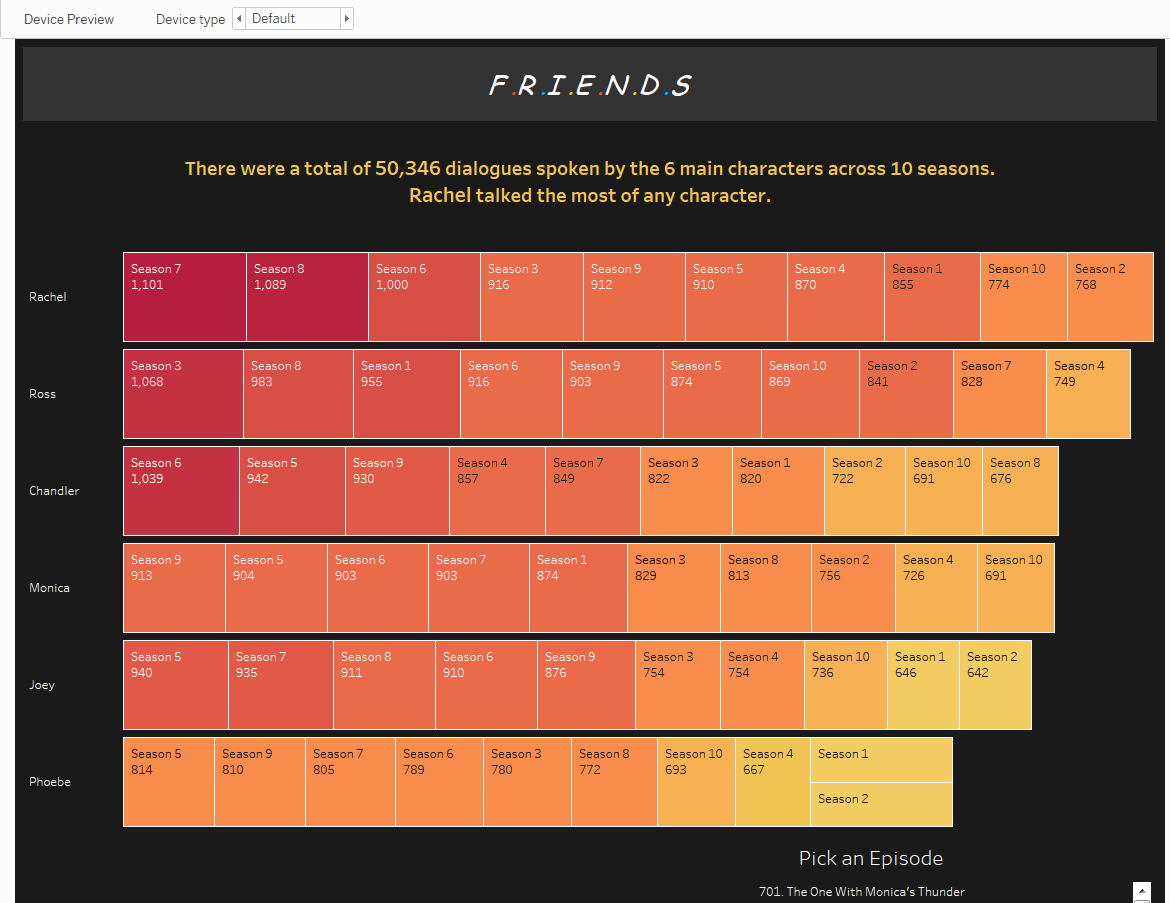Select Monica Season 9 tile (913)

point(175,588)
